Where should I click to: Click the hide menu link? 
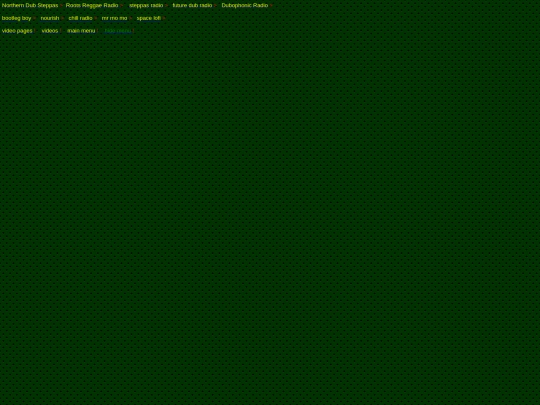pos(118,31)
